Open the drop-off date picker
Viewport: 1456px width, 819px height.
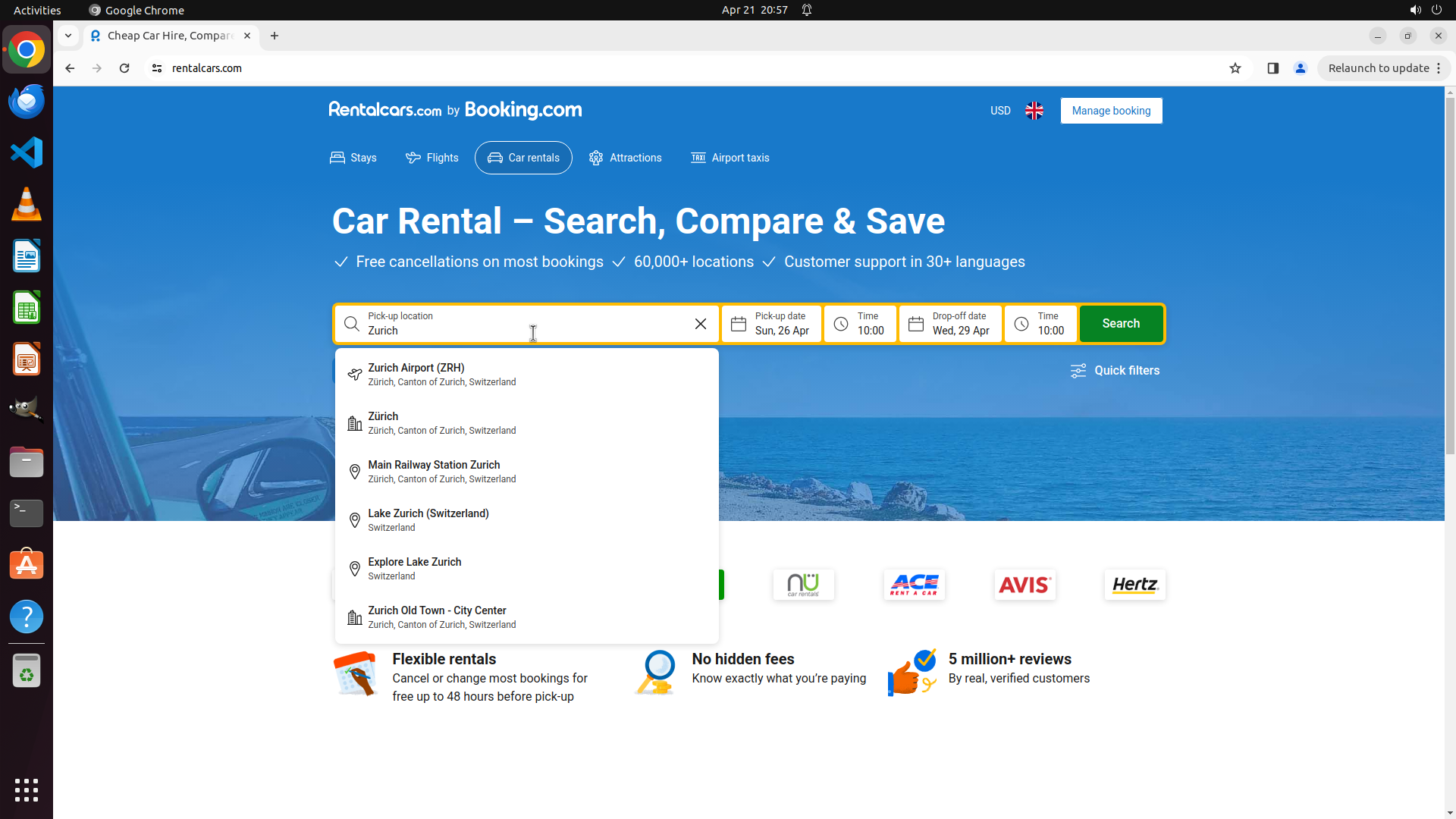(950, 324)
